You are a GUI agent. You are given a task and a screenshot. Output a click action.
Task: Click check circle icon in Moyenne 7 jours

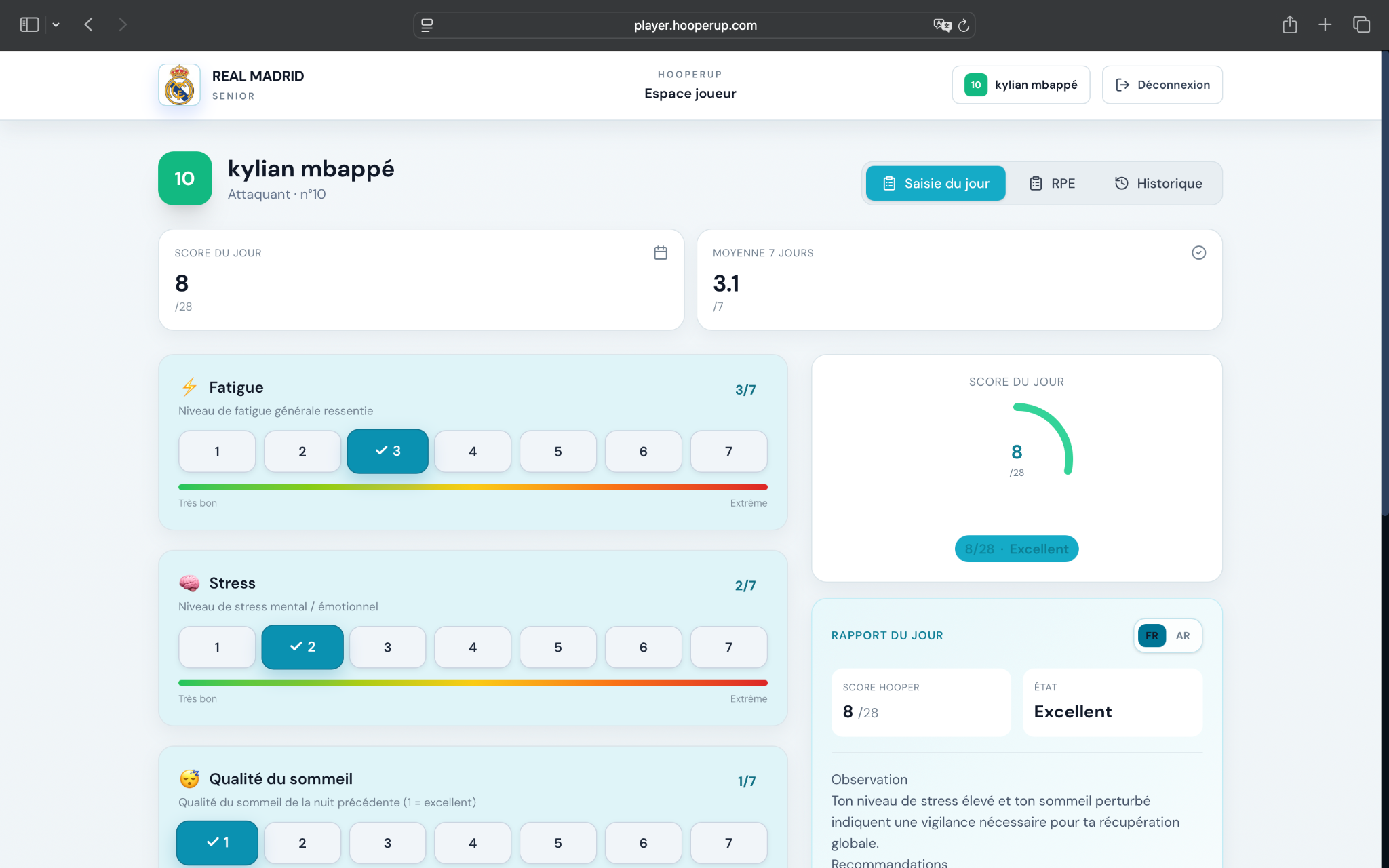pos(1198,253)
